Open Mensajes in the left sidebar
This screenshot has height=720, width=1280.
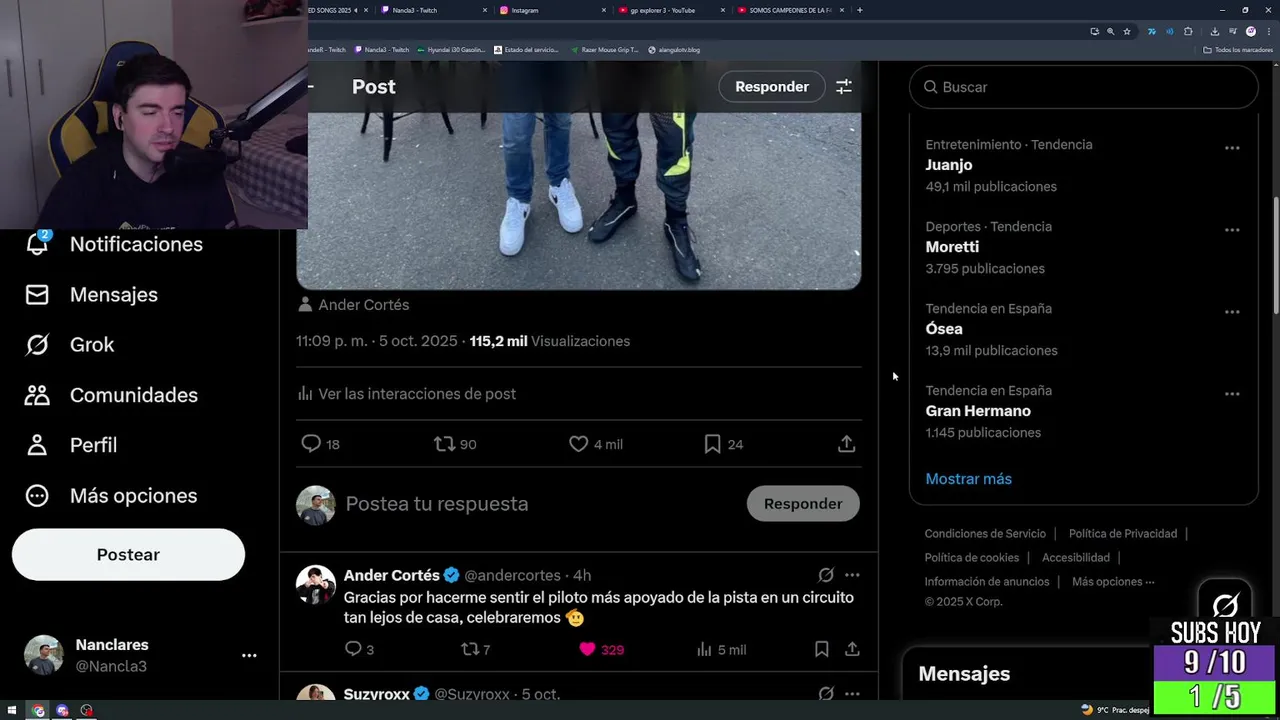(x=91, y=294)
